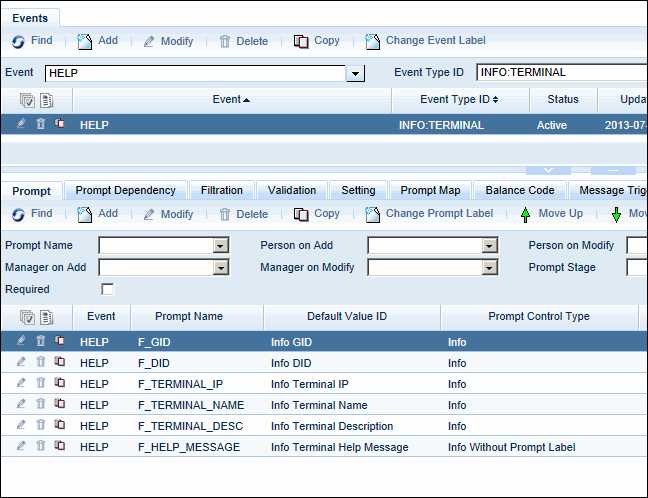Click select-all icon in prompt grid header

(27, 317)
